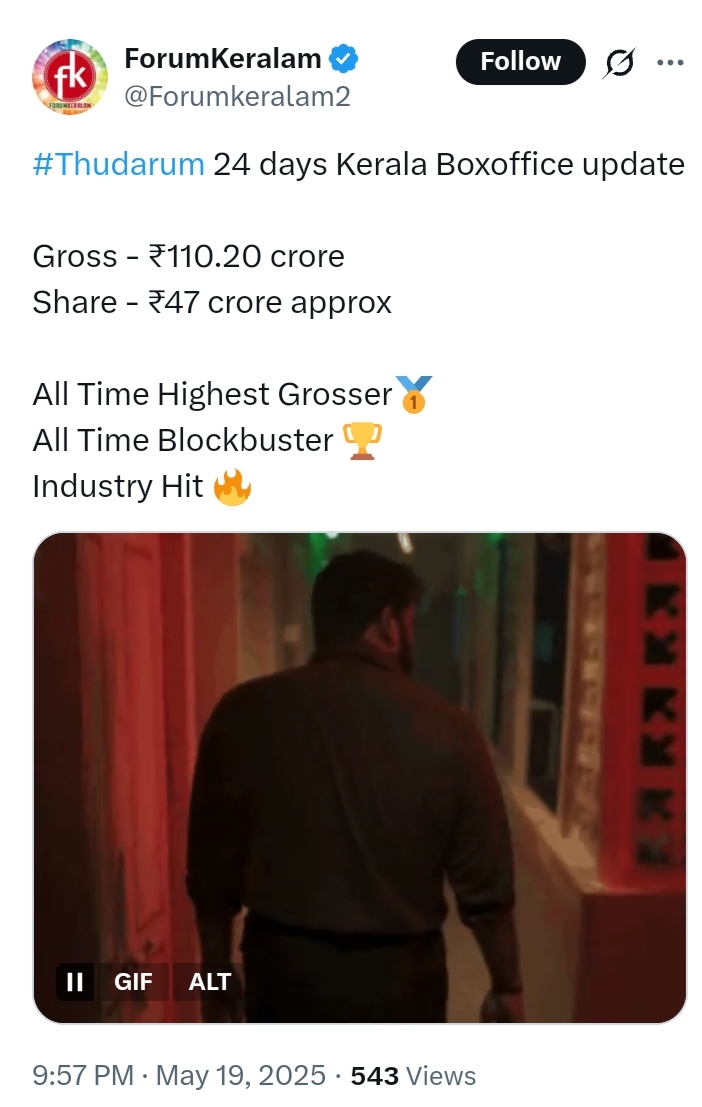Viewport: 702px width, 1107px height.
Task: Open the ForumKeralam profile avatar
Action: [x=69, y=76]
